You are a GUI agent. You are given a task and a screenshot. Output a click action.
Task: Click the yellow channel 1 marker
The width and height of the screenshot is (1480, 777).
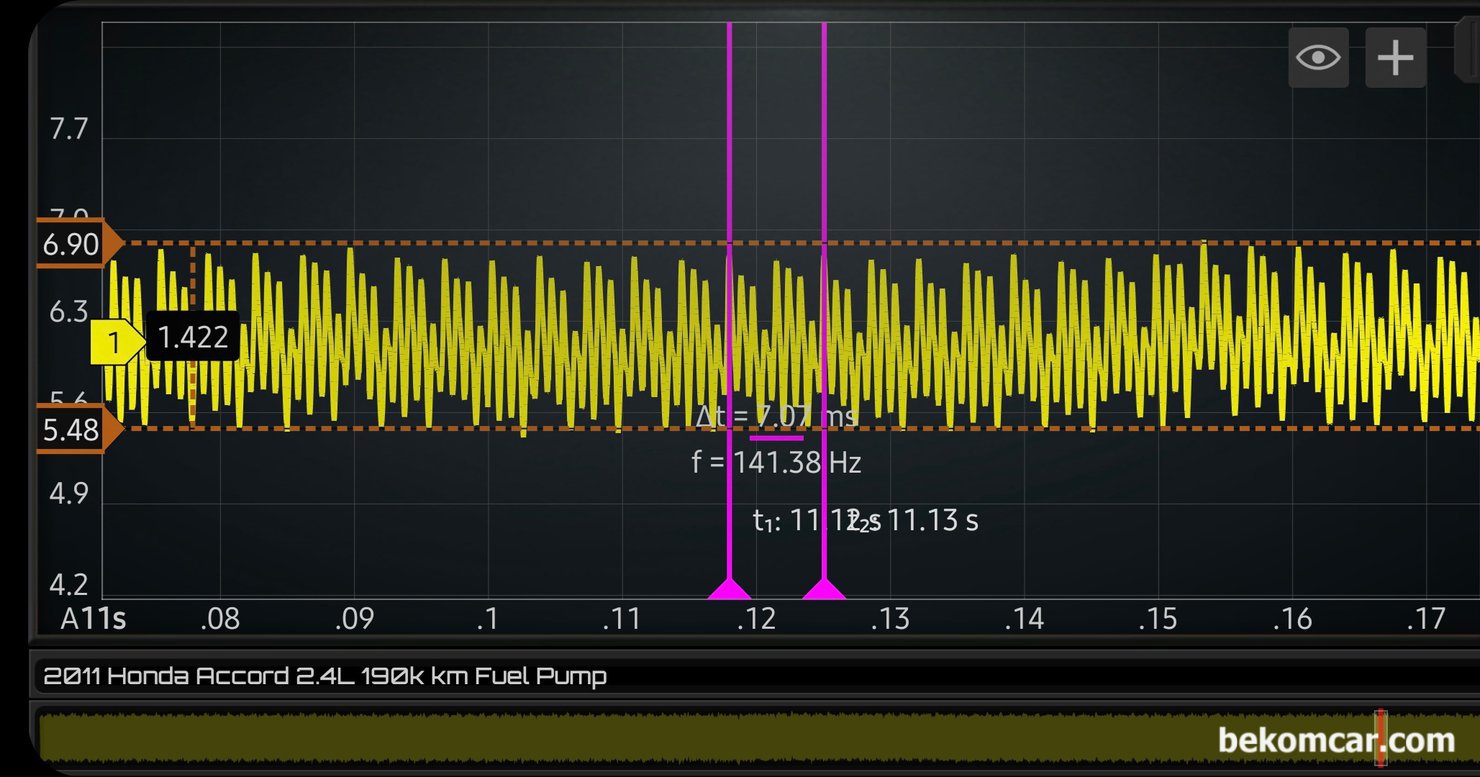[x=115, y=342]
